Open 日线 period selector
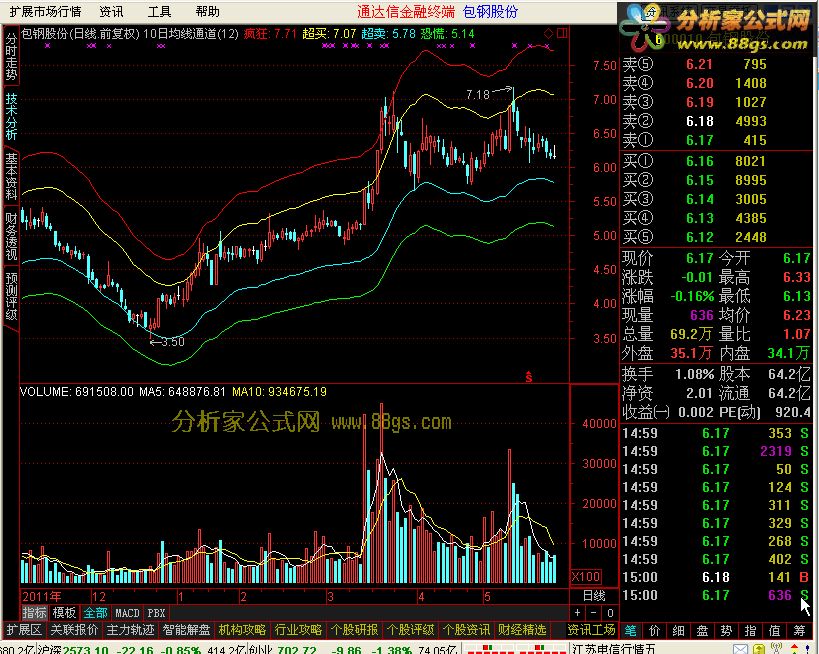This screenshot has width=819, height=654. pos(594,596)
